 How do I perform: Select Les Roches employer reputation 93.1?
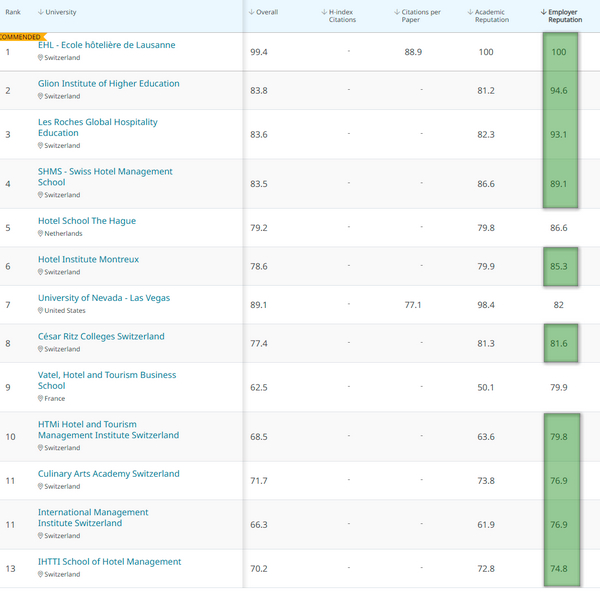point(559,135)
